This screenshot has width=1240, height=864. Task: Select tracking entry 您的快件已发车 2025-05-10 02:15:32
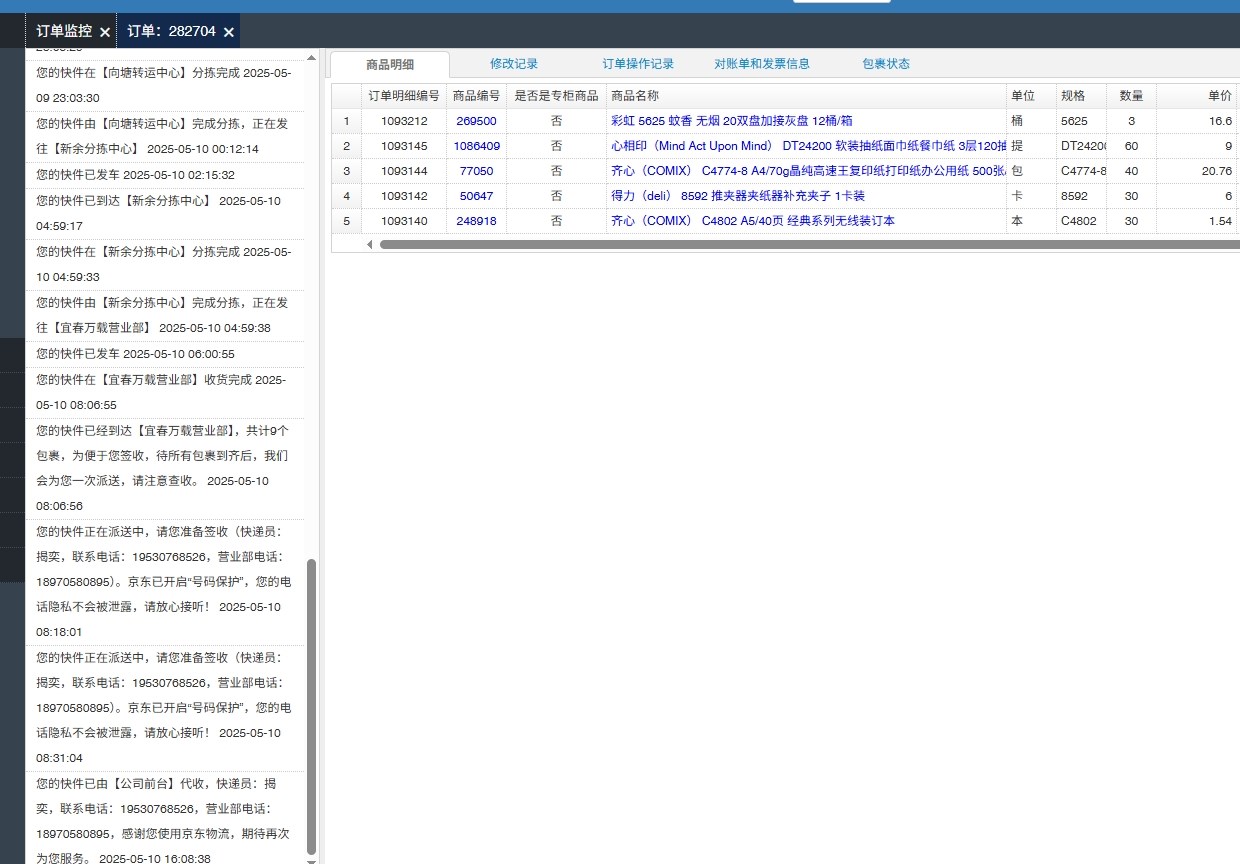tap(165, 175)
